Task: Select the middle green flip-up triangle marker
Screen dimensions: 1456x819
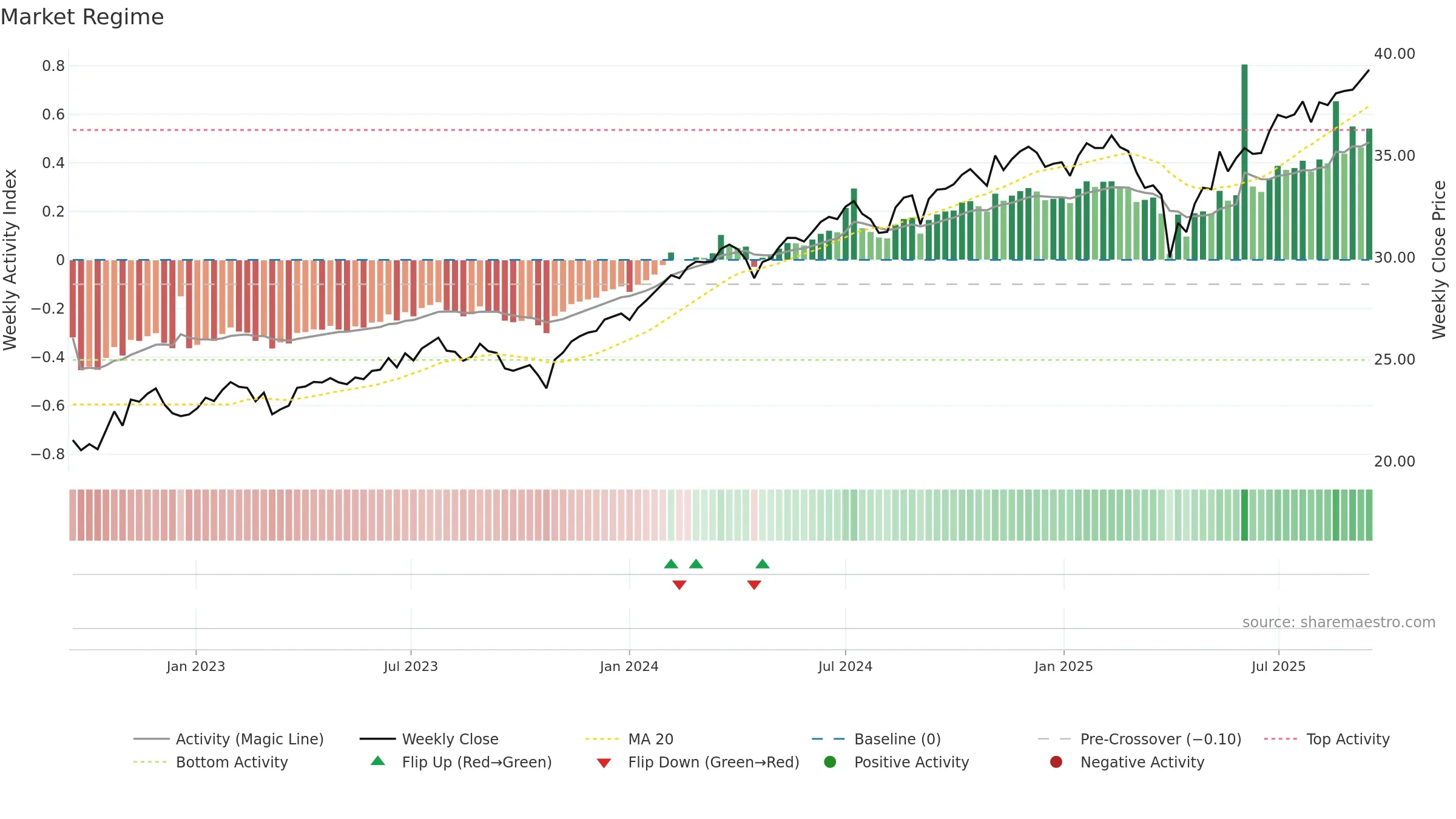Action: [696, 564]
